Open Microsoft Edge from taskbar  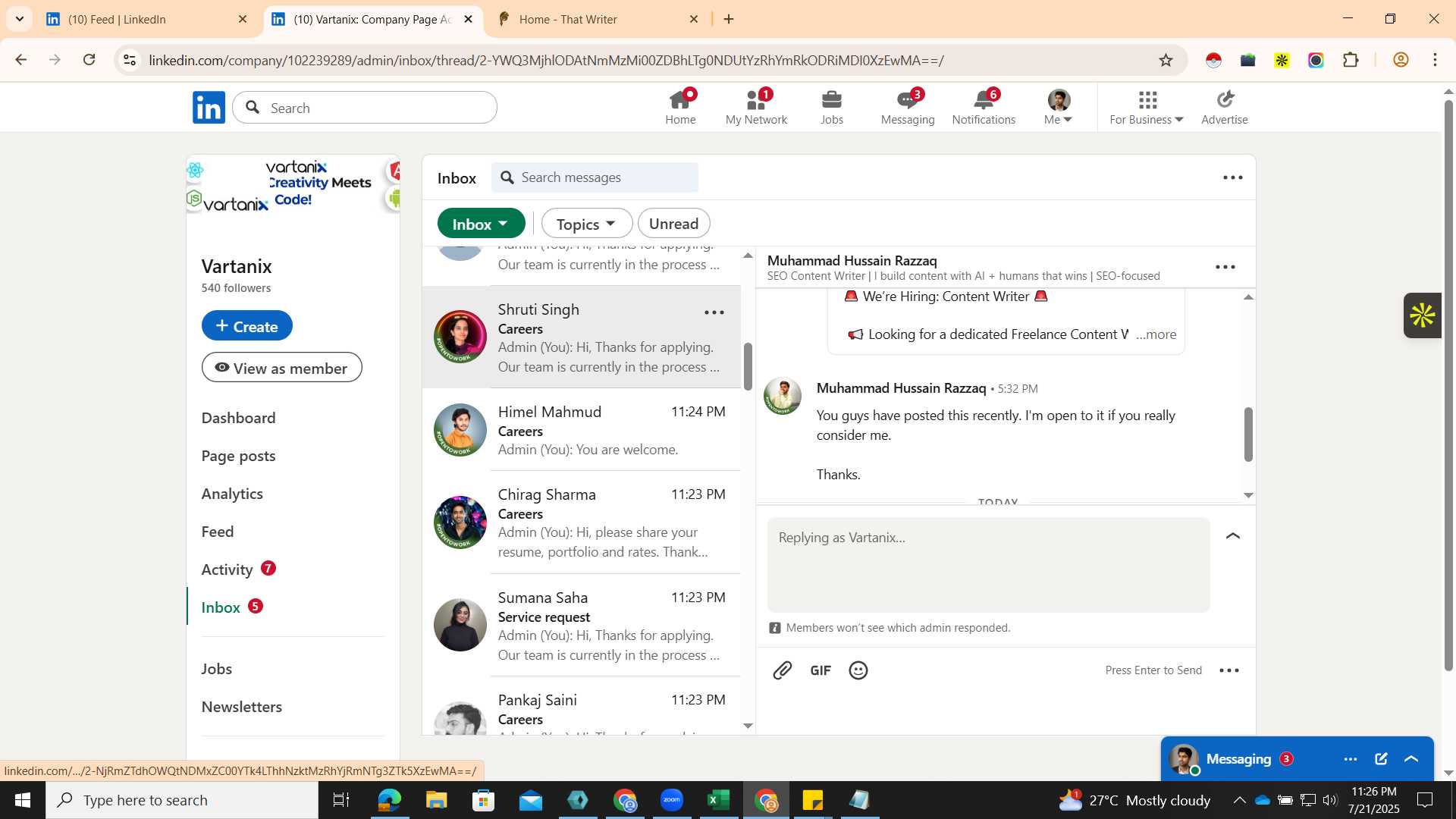tap(390, 800)
